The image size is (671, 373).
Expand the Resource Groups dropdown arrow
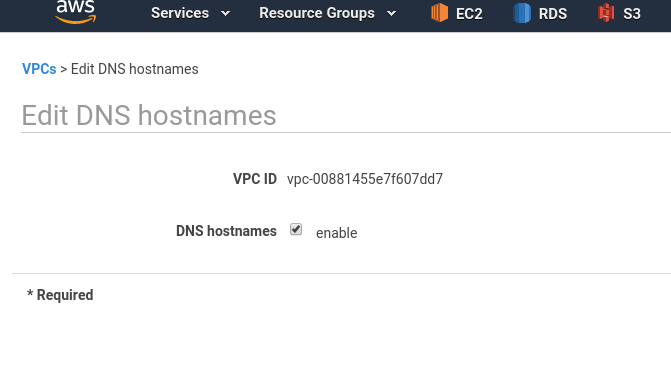(x=391, y=14)
